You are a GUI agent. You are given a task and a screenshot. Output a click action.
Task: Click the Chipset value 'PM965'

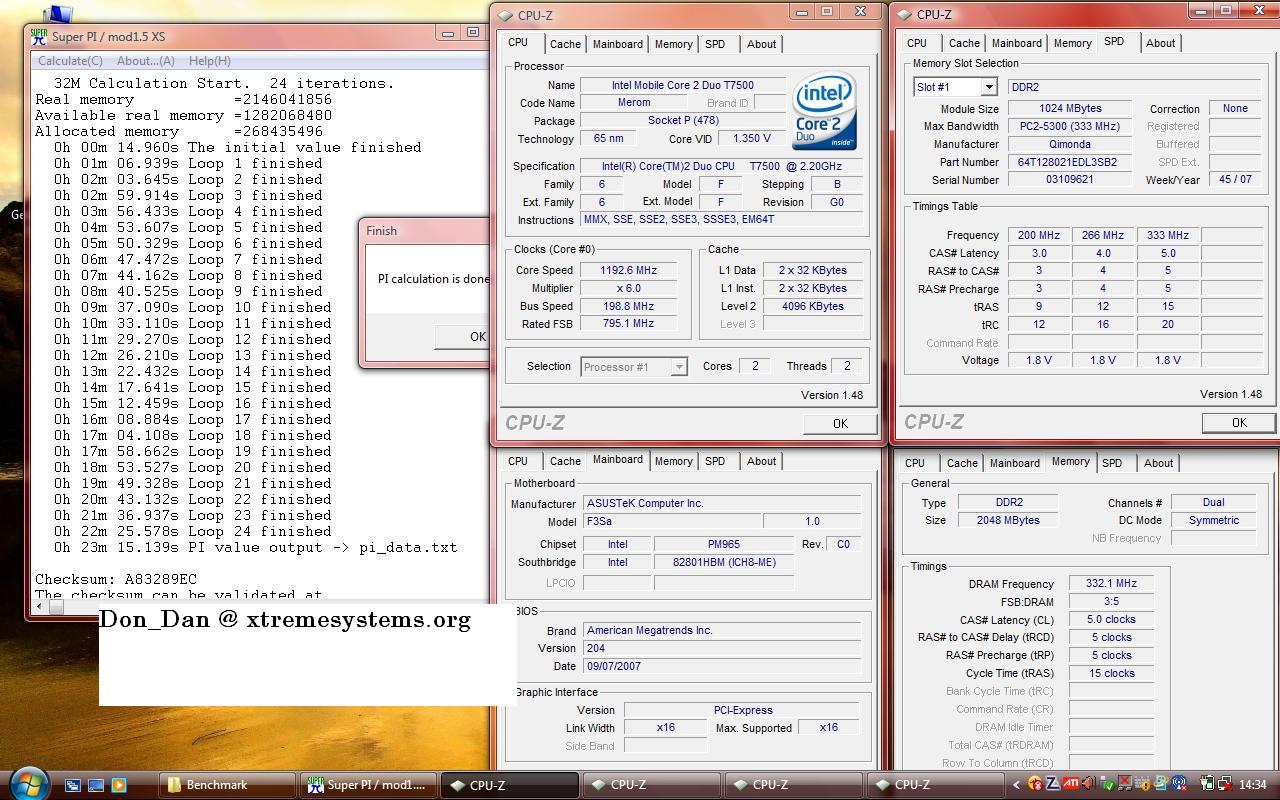pos(723,544)
